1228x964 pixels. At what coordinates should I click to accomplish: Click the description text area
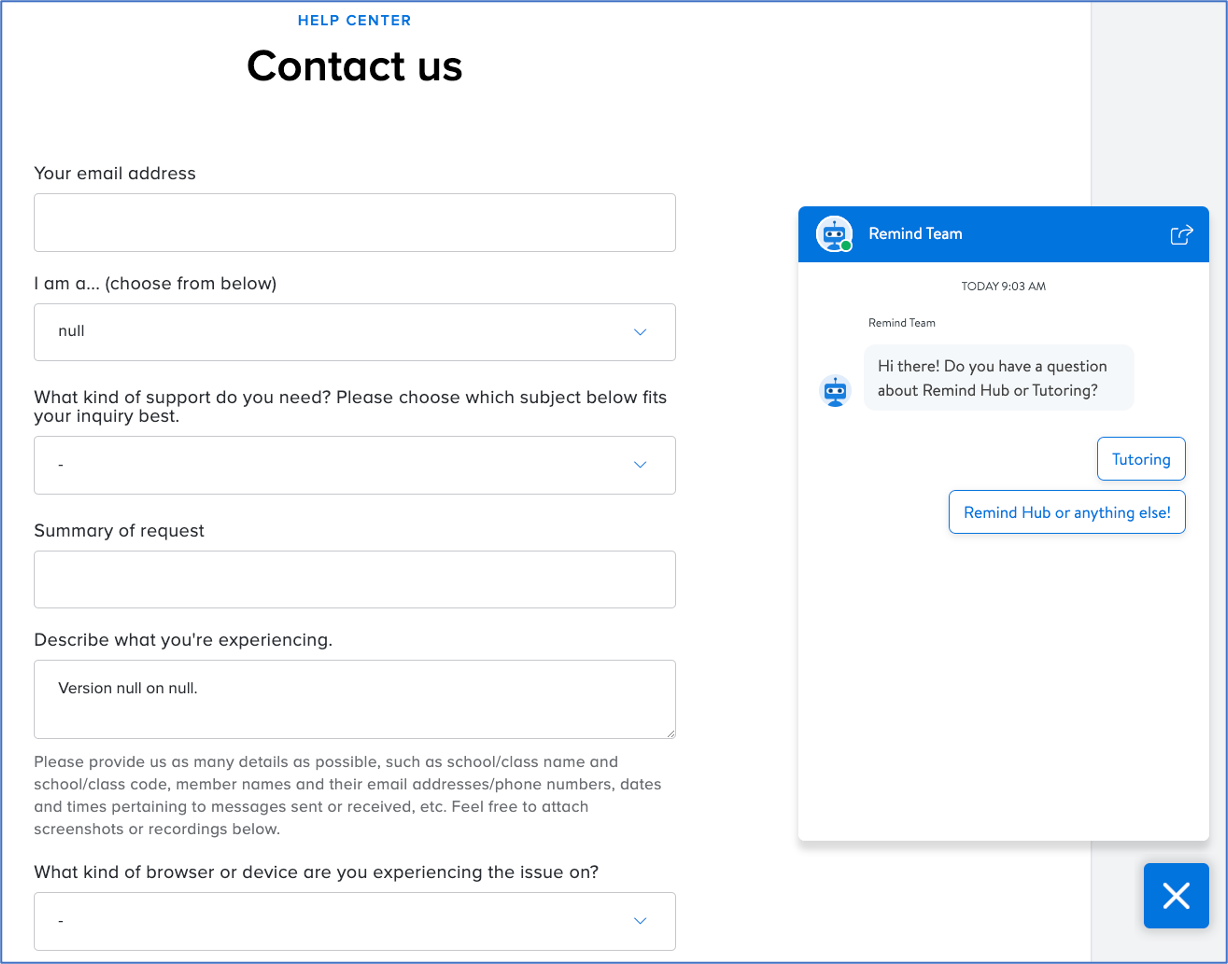(x=354, y=699)
